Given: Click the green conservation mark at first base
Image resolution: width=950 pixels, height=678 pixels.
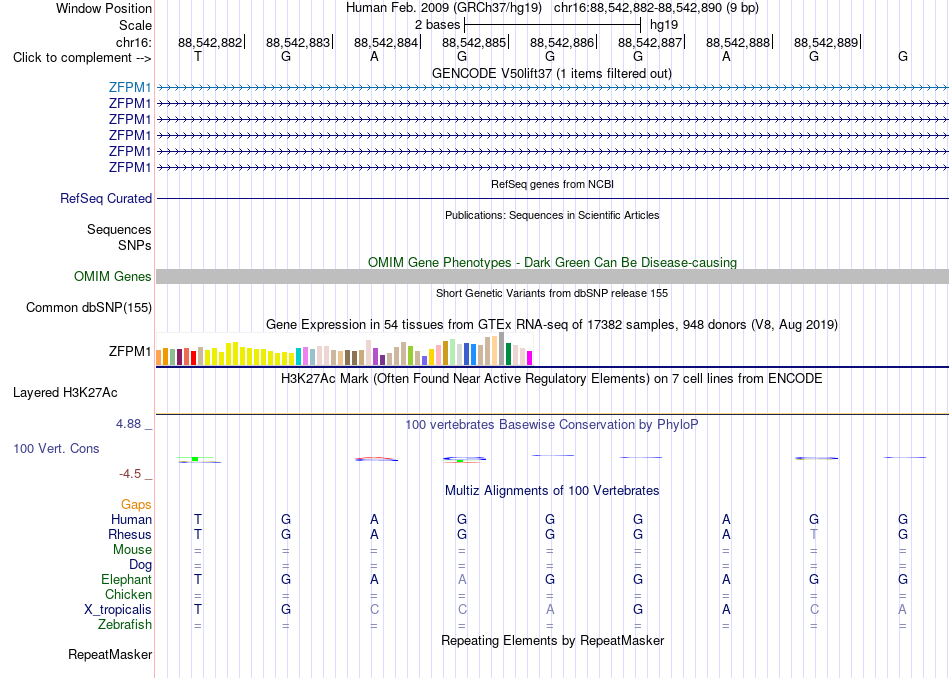Looking at the screenshot, I should [x=195, y=459].
